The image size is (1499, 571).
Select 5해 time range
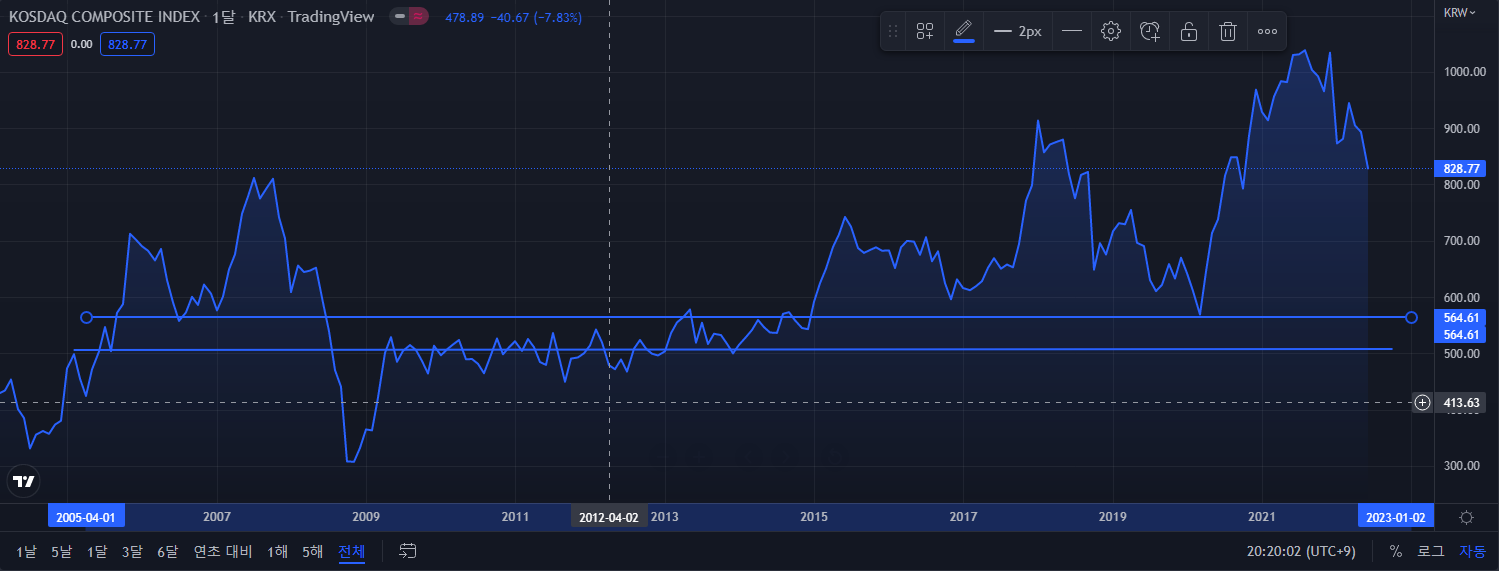click(x=312, y=551)
